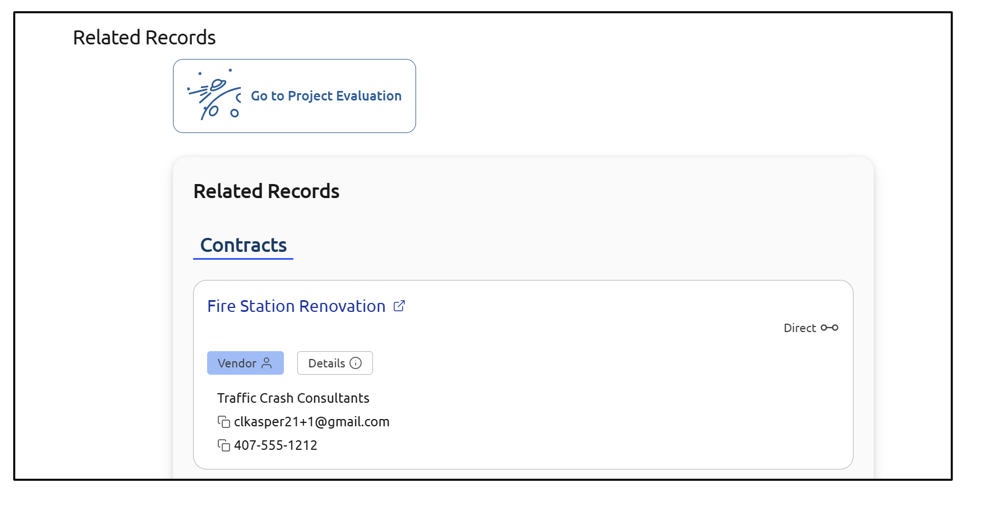Viewport: 1003px width, 508px height.
Task: Switch to the Contracts tab
Action: coord(243,245)
